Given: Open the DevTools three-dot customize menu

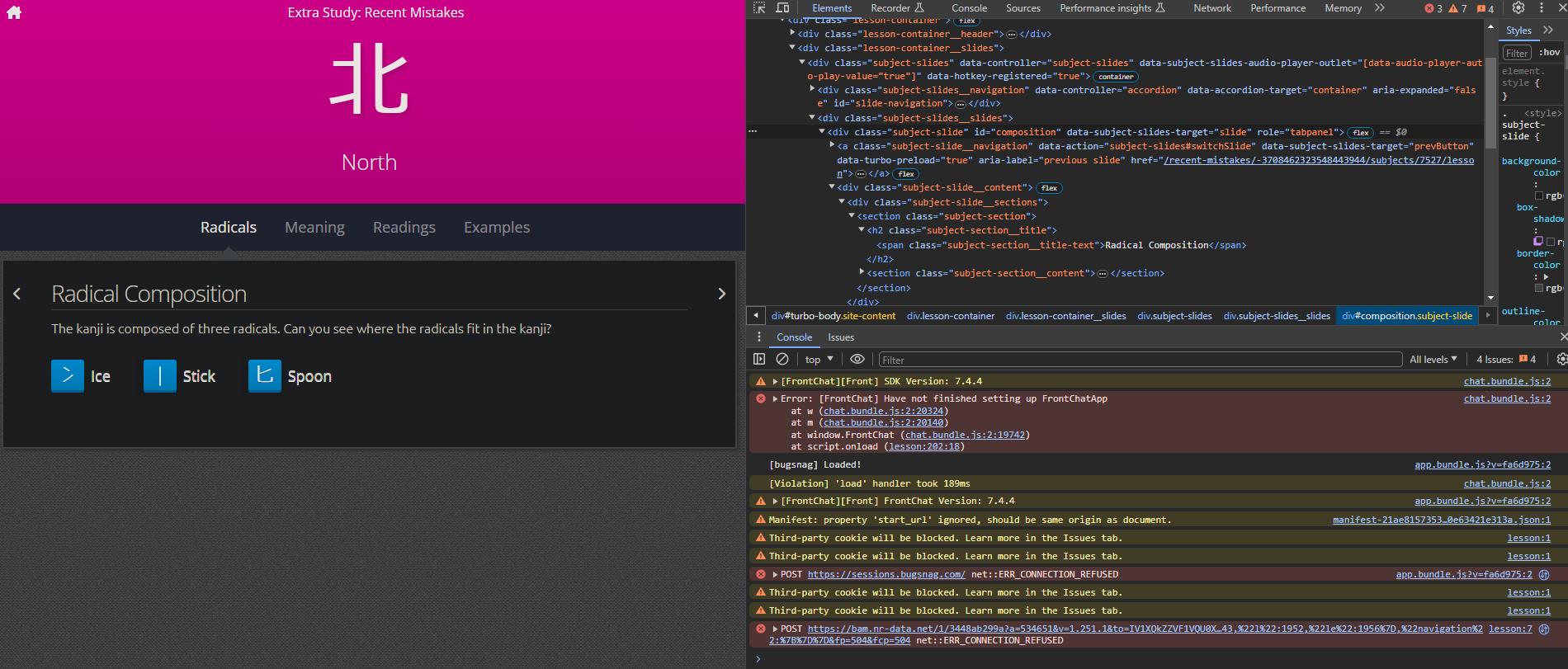Looking at the screenshot, I should click(x=1541, y=8).
